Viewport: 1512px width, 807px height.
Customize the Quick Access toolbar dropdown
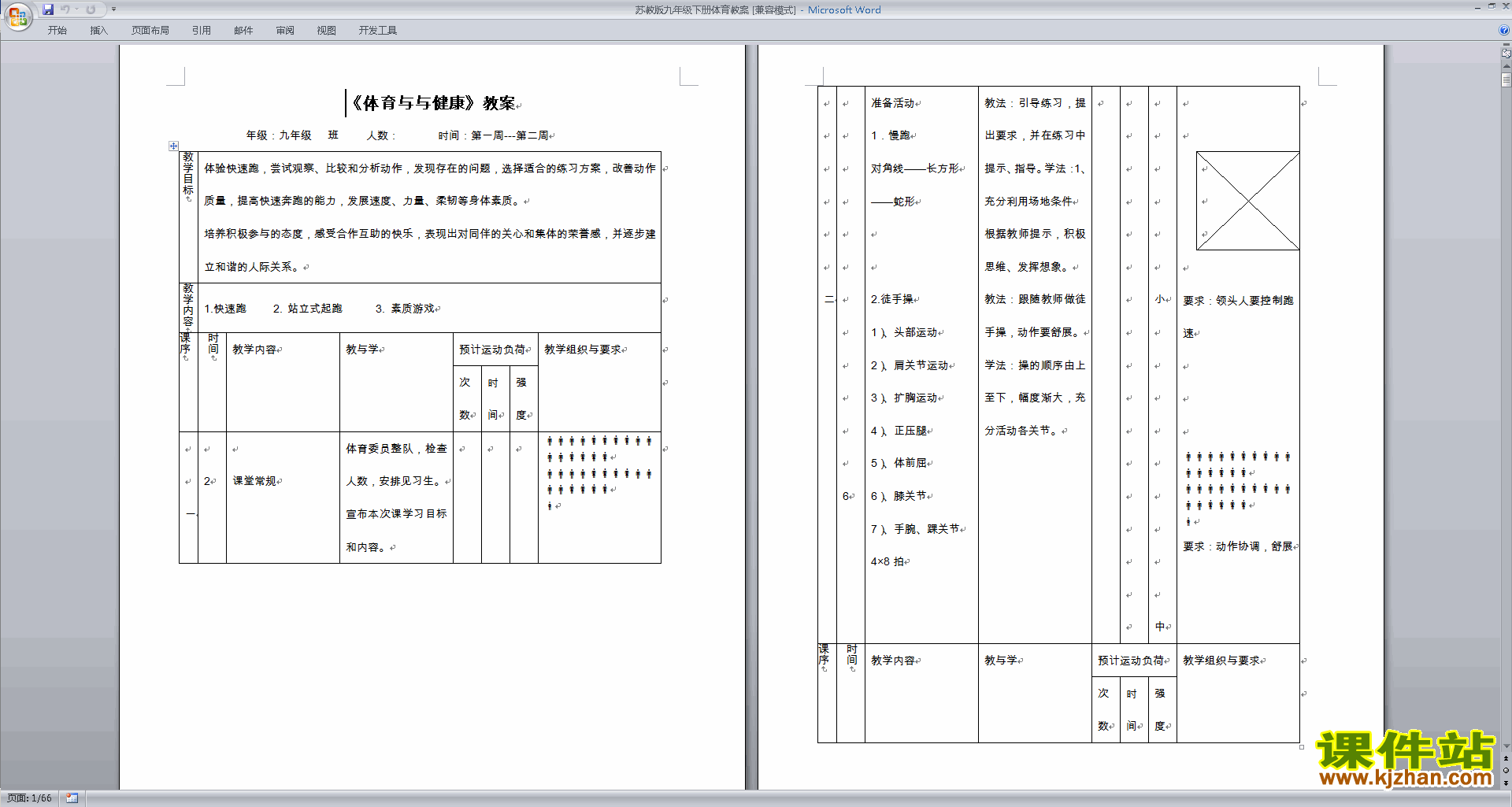point(114,9)
